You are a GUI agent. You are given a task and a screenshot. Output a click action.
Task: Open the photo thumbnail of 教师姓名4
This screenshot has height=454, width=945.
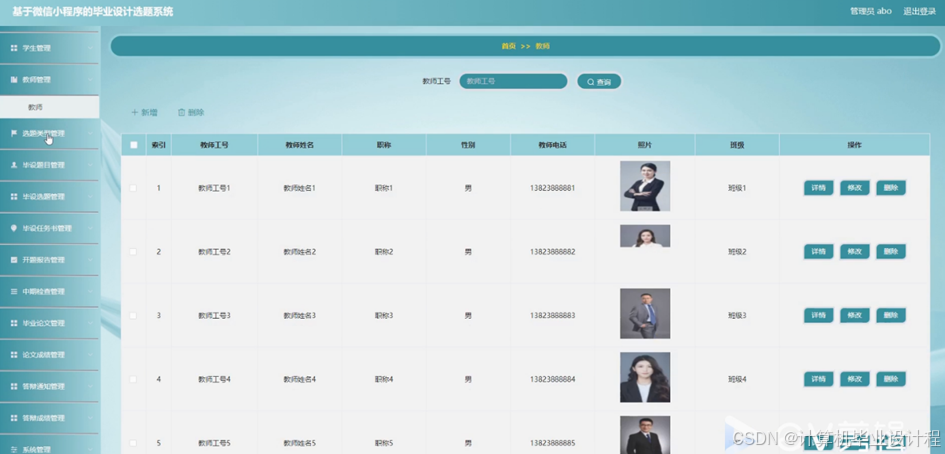coord(645,377)
